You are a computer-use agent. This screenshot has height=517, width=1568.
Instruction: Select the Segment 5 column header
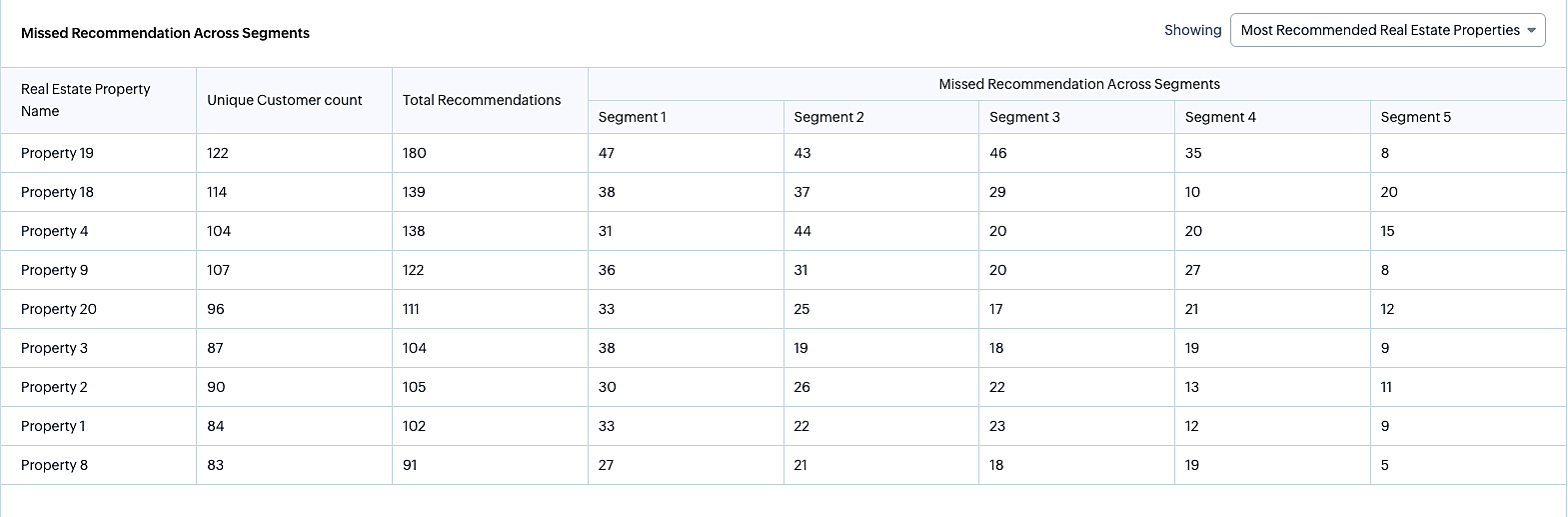[1416, 117]
